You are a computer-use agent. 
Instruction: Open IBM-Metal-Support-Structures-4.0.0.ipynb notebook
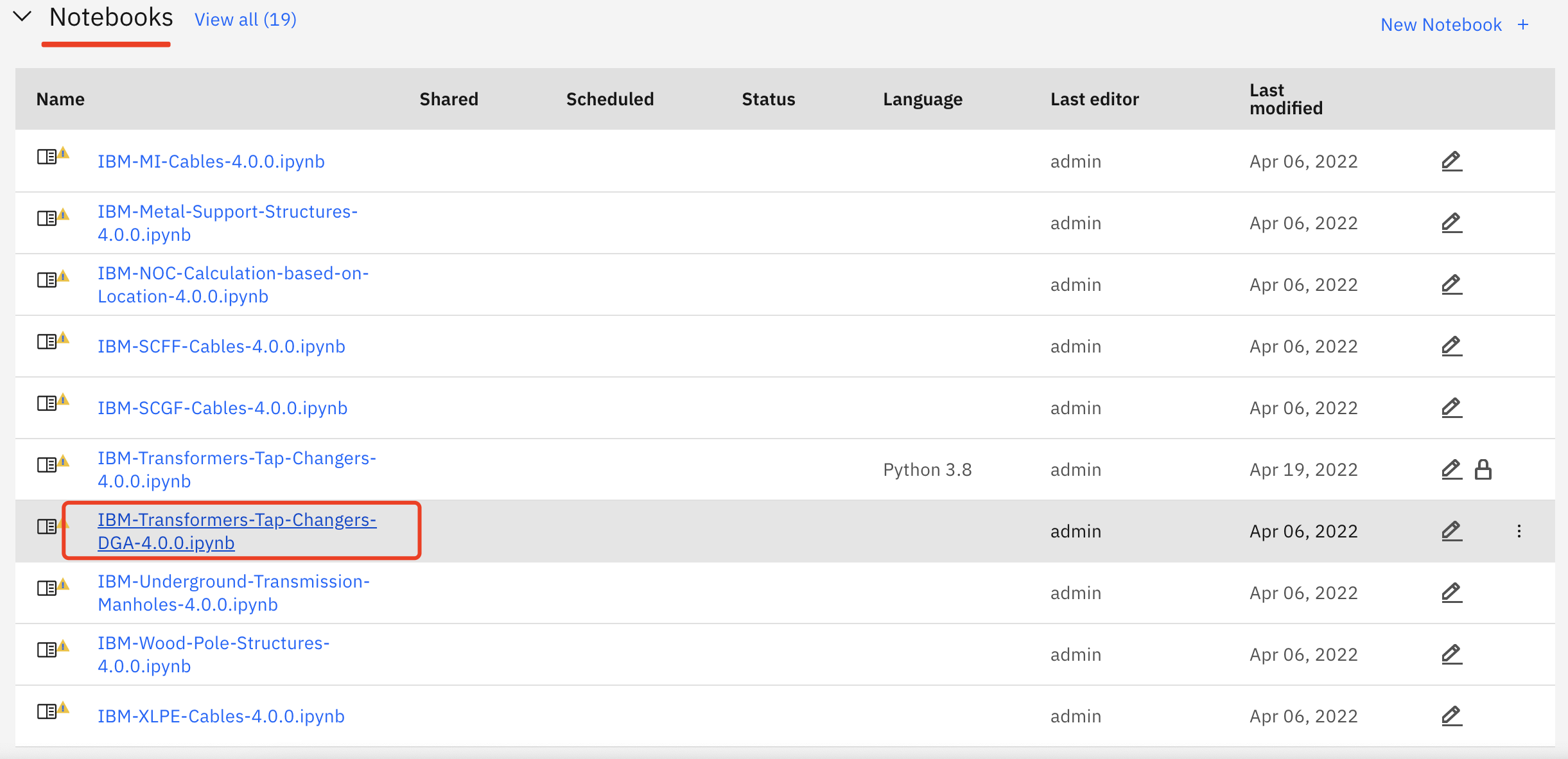tap(227, 223)
